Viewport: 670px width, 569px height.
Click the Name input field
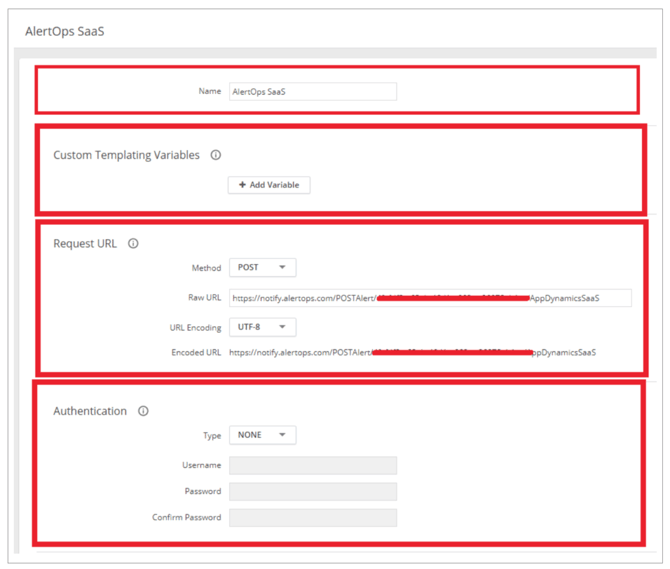[313, 91]
